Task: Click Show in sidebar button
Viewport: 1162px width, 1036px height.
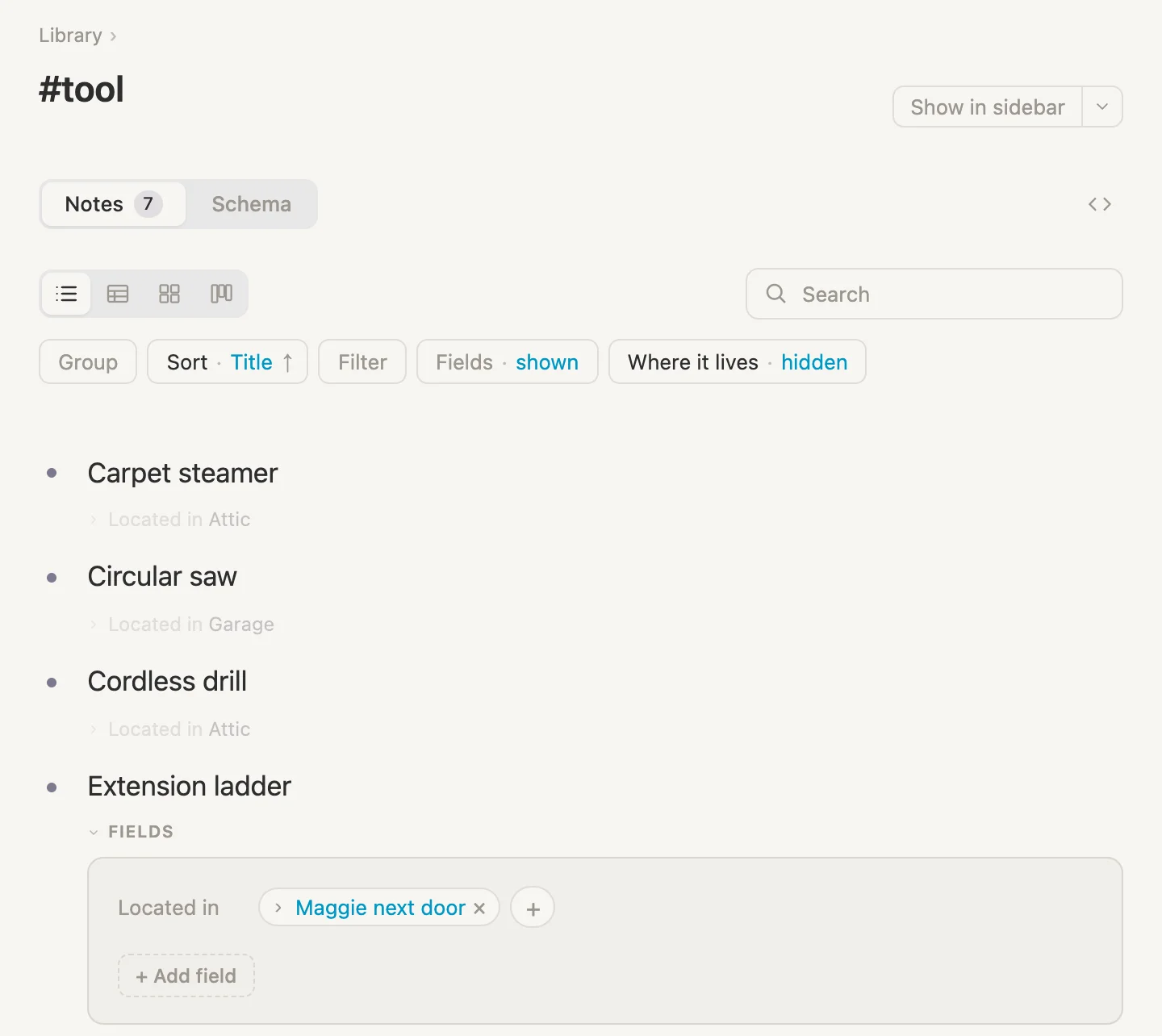Action: click(988, 107)
